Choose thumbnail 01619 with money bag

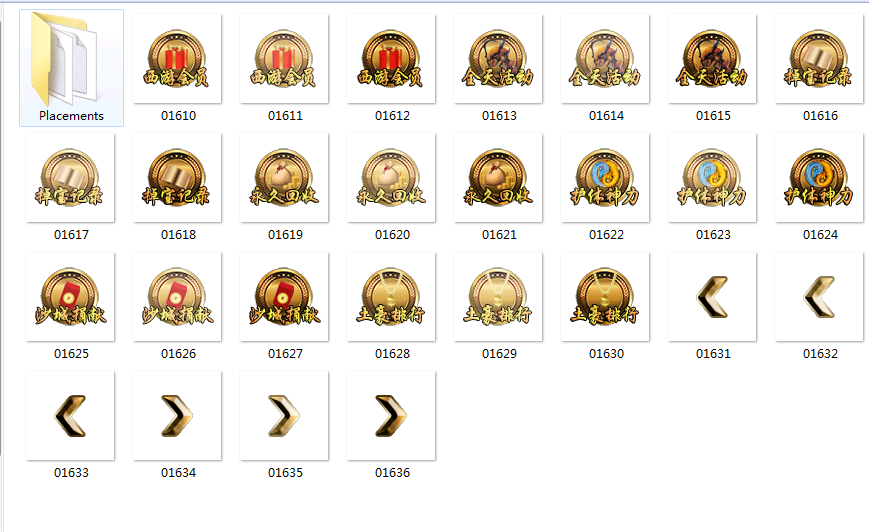[x=284, y=178]
